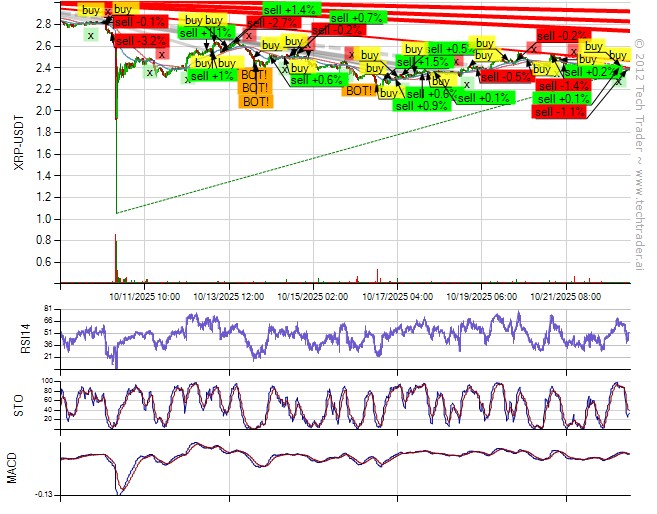This screenshot has height=514, width=657.
Task: Select the red 'sell -2.7%' label
Action: tap(271, 21)
